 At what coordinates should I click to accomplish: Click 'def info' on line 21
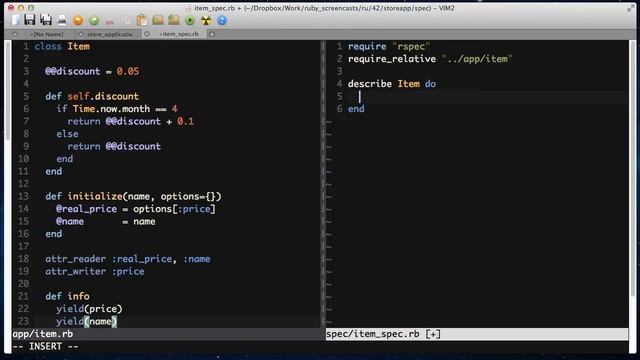pos(67,296)
